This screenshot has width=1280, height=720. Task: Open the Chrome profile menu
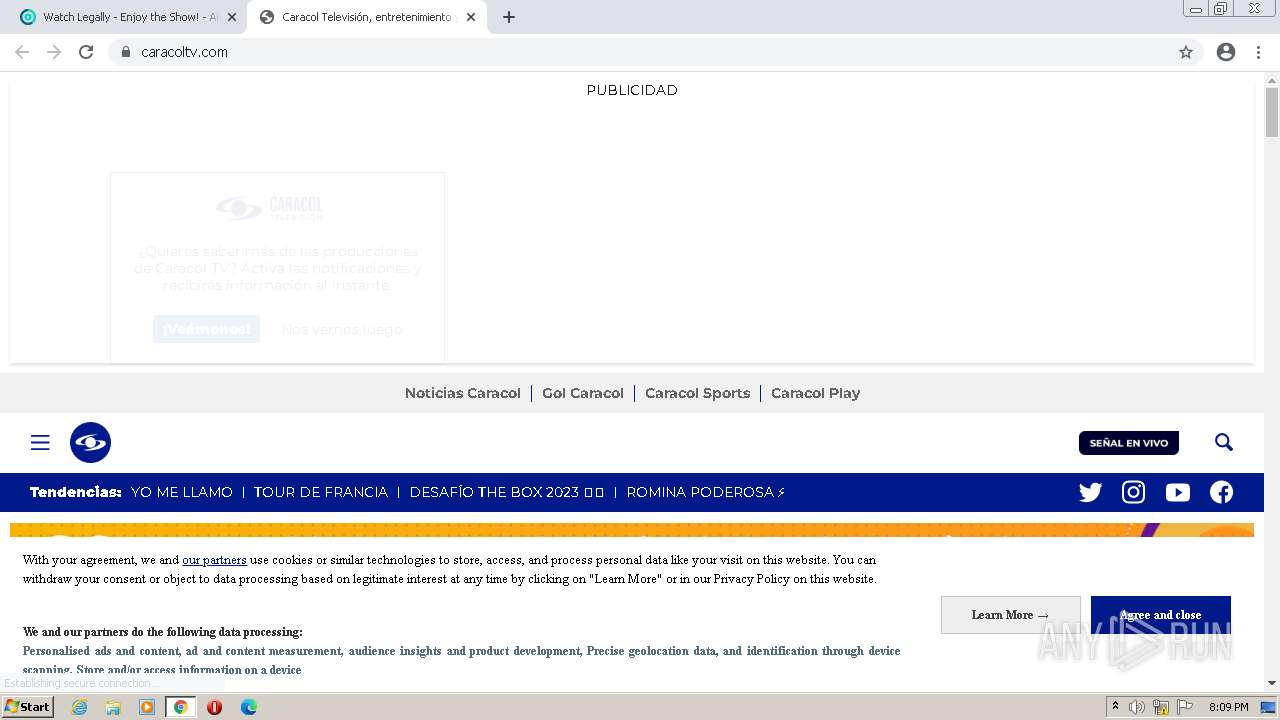[1226, 52]
